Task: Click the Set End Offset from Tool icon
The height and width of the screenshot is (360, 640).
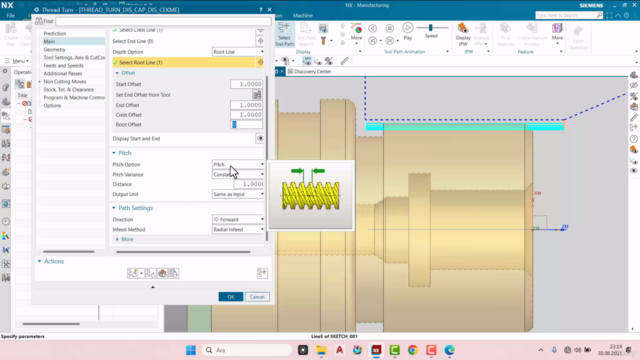Action: 257,95
